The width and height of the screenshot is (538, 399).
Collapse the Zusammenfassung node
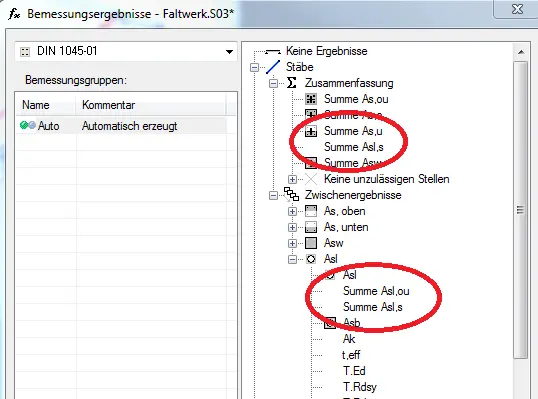pyautogui.click(x=273, y=83)
